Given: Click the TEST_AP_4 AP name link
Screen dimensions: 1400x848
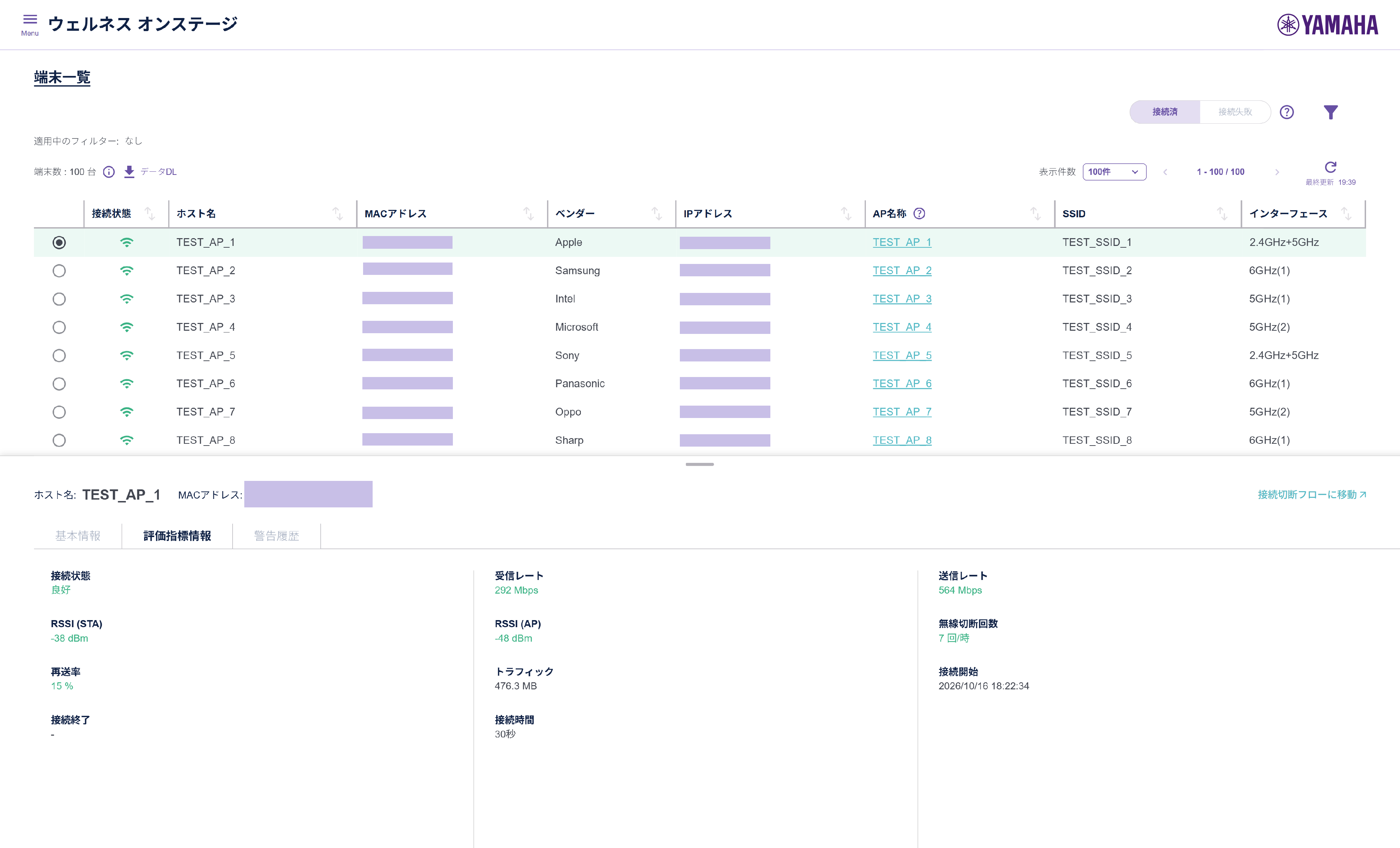Looking at the screenshot, I should click(902, 327).
